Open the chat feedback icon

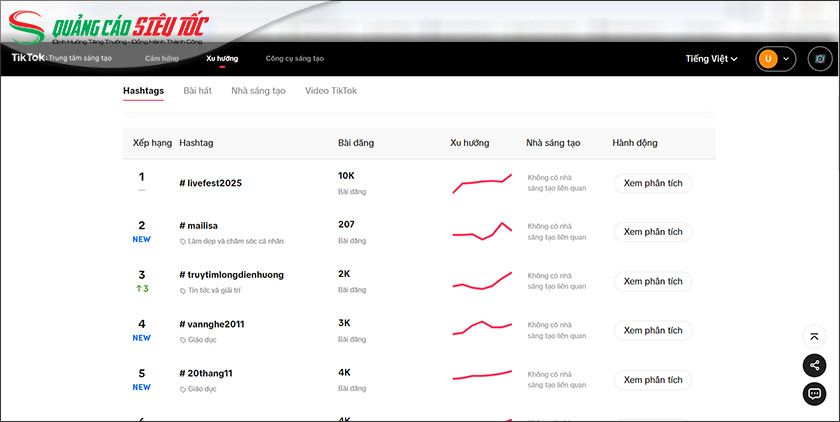(814, 394)
